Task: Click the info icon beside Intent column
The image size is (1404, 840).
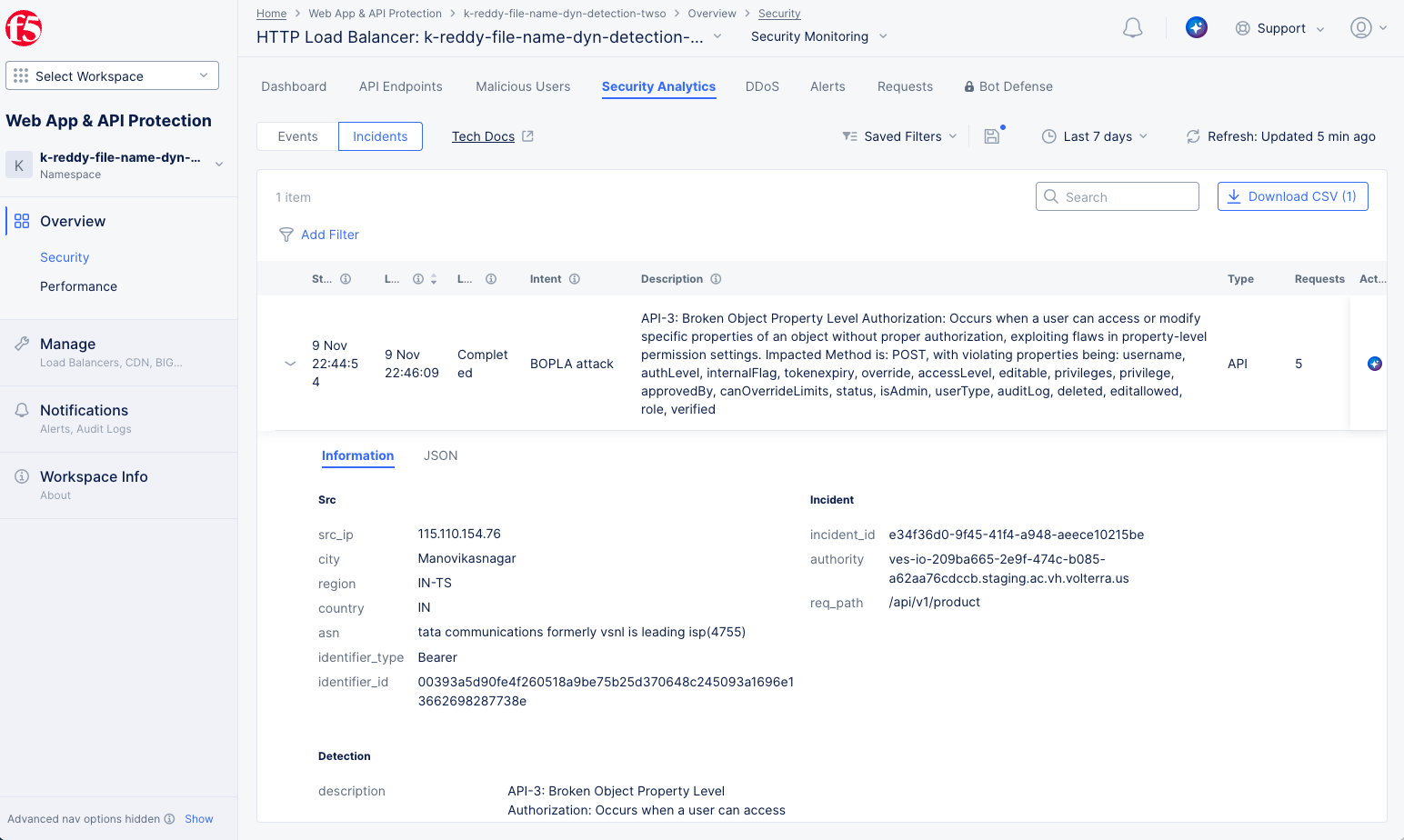Action: [x=575, y=279]
